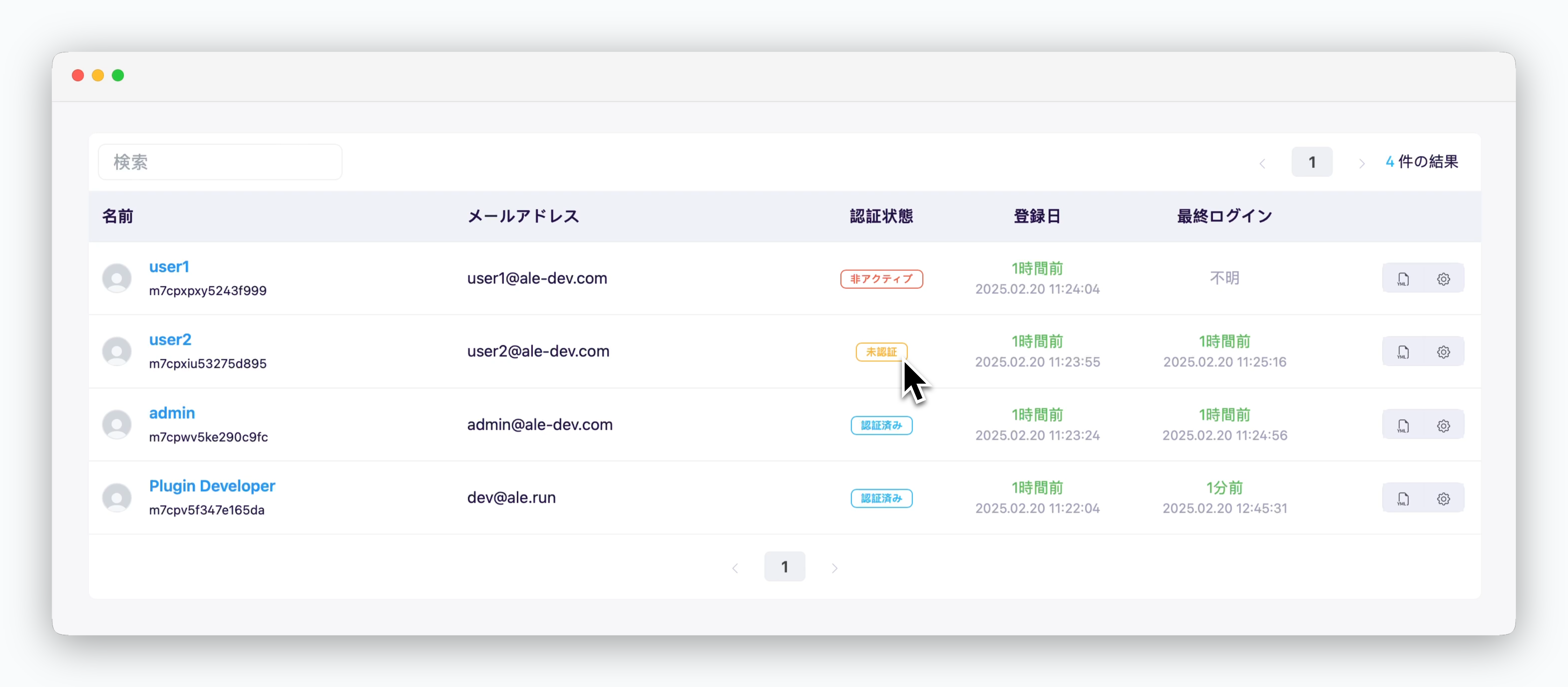This screenshot has width=1568, height=687.
Task: Click user ID m7cpxpxy5243f999
Action: (x=208, y=291)
